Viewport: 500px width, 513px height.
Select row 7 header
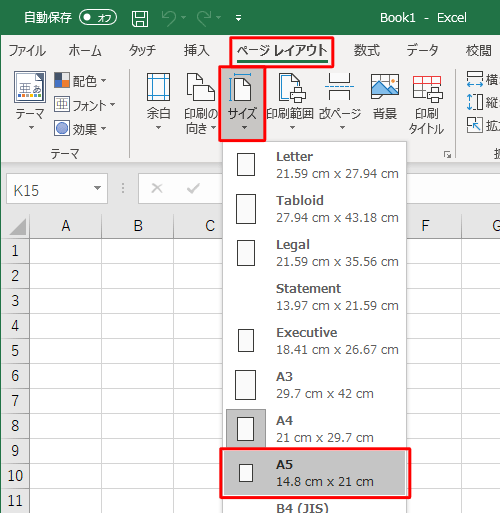point(15,401)
